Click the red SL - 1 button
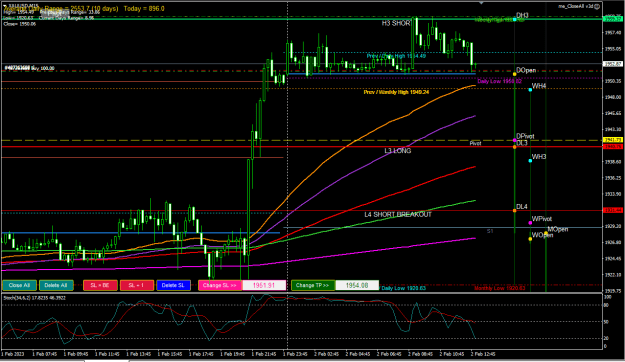Screen dimensions: 625x362 [x=137, y=285]
